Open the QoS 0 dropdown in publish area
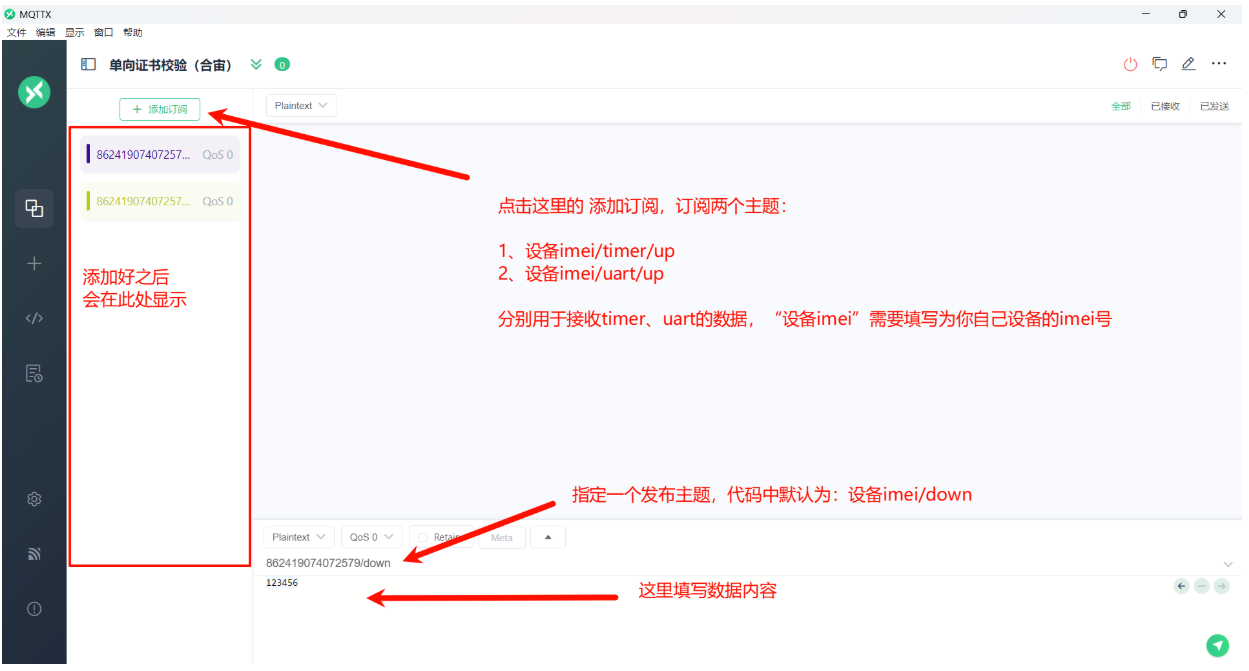 (x=372, y=537)
